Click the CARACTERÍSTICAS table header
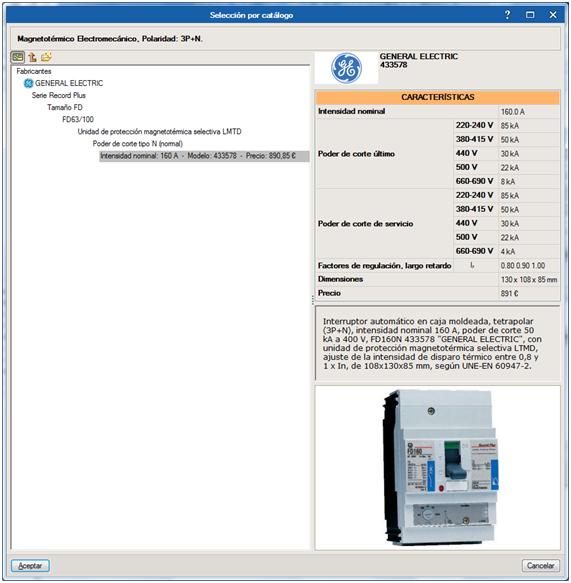This screenshot has width=571, height=583. (438, 97)
